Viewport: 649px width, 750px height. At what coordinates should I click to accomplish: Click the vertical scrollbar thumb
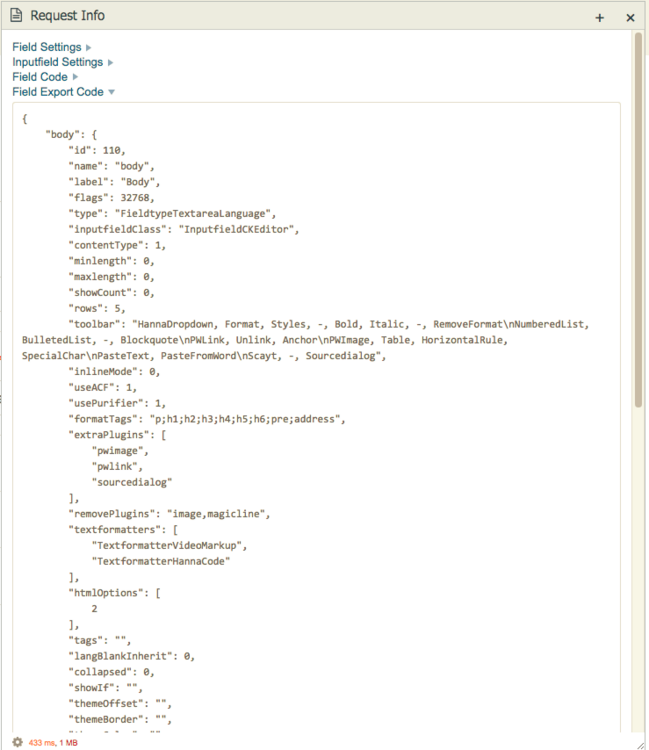(638, 220)
